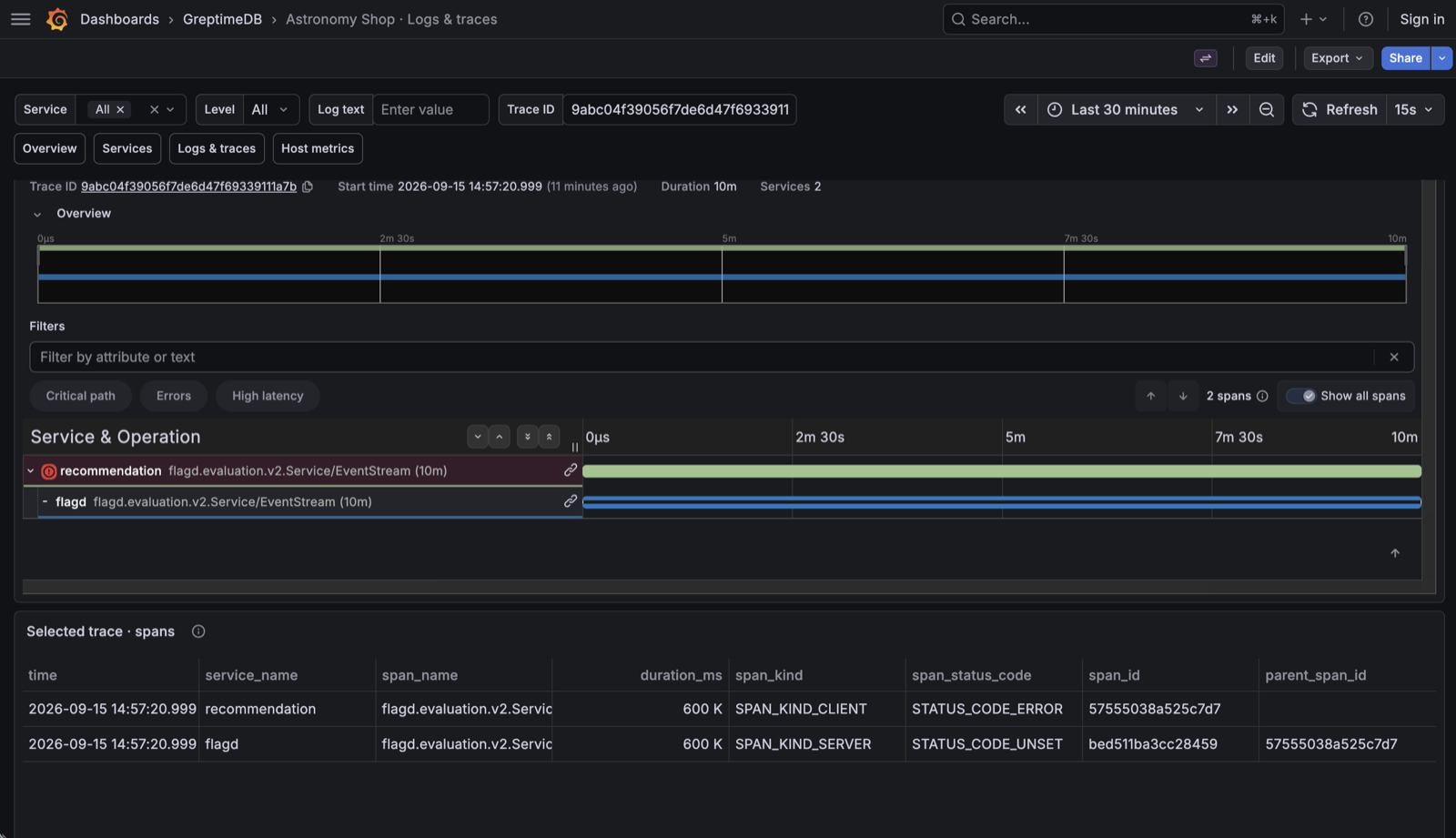Open the Level dropdown

pos(270,109)
